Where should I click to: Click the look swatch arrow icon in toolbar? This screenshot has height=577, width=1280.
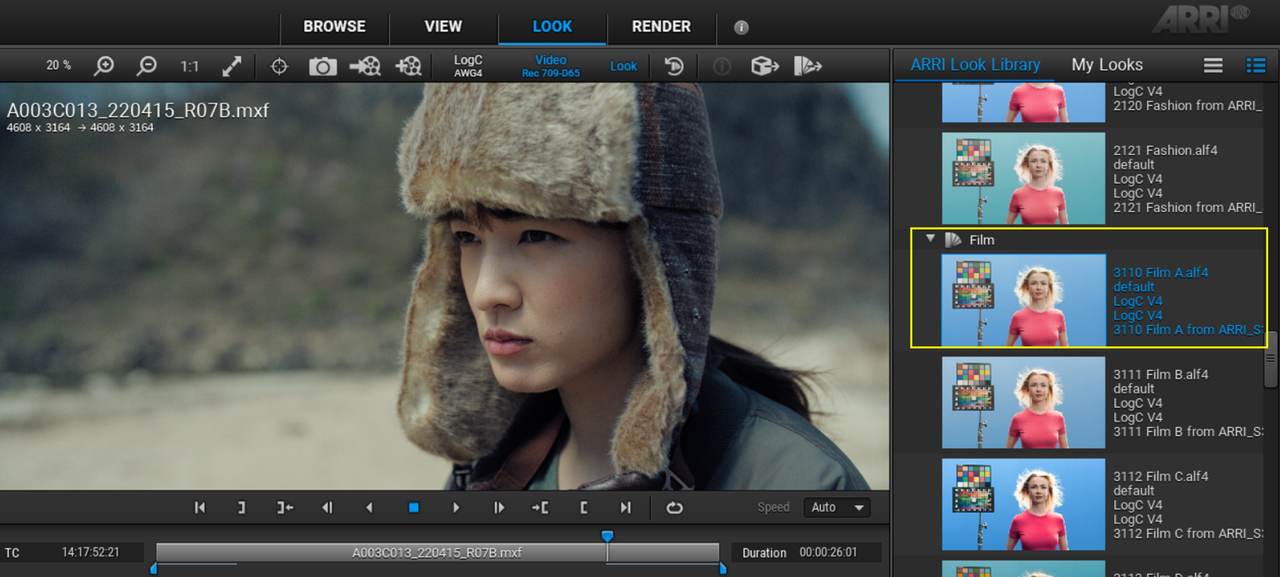807,66
